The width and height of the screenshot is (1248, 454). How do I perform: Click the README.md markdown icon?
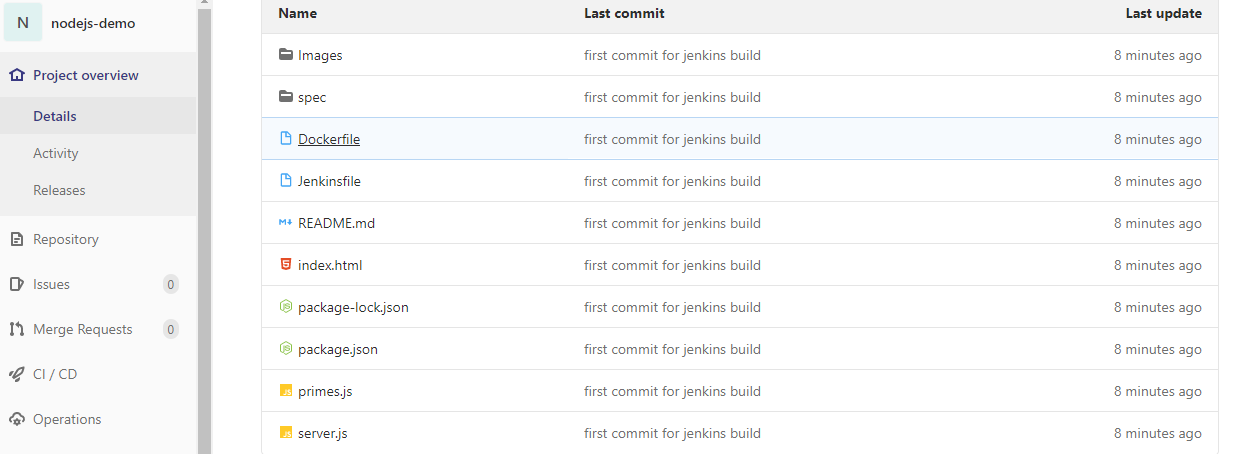pyautogui.click(x=285, y=223)
